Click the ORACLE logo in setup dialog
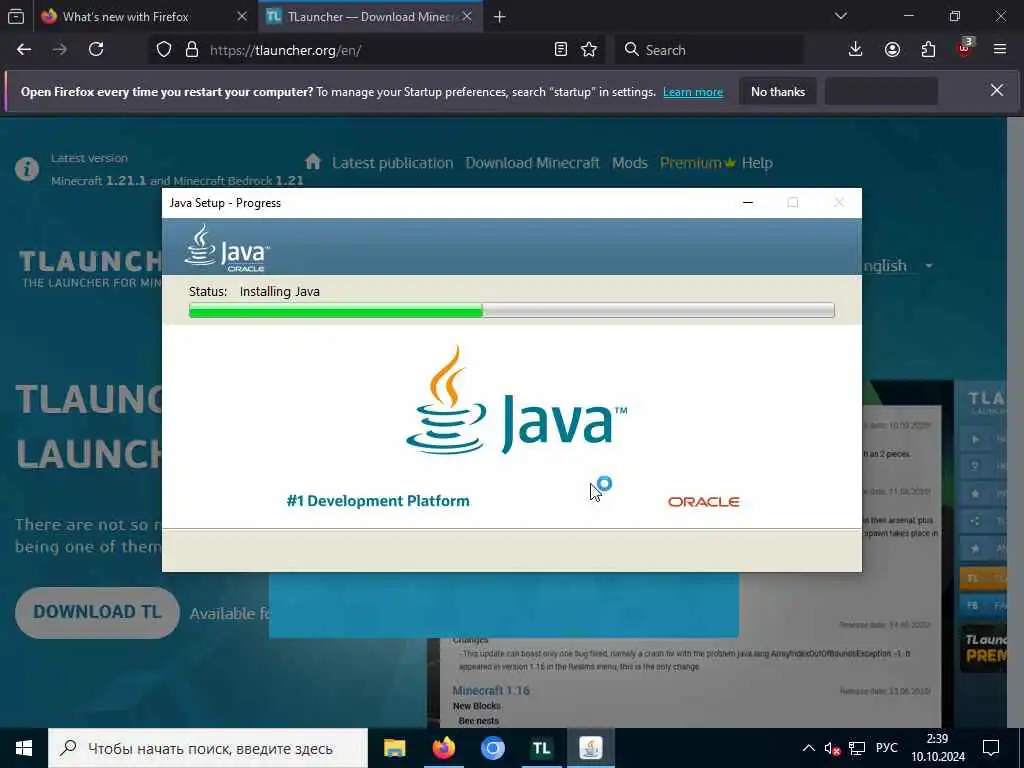The image size is (1024, 768). [703, 502]
